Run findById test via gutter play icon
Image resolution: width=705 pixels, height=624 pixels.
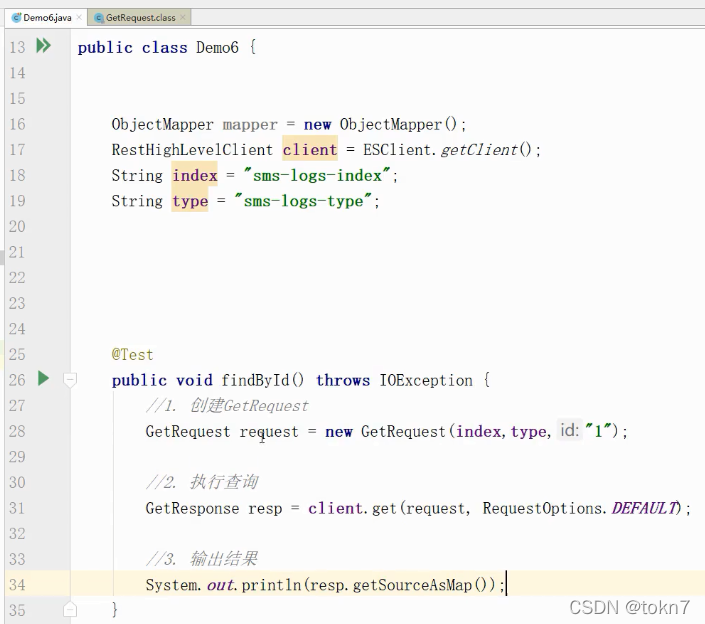click(x=43, y=378)
